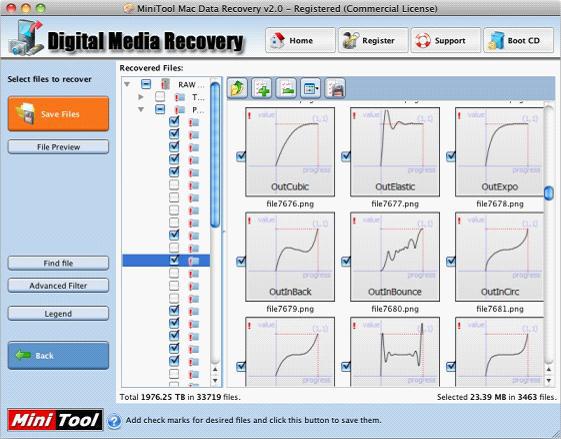Click the folder icon of T... tree item
Image resolution: width=561 pixels, height=439 pixels.
(x=180, y=97)
